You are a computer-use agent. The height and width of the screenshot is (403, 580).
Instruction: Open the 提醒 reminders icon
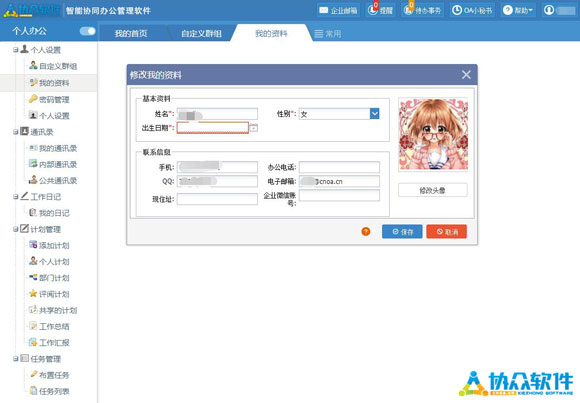pos(372,10)
